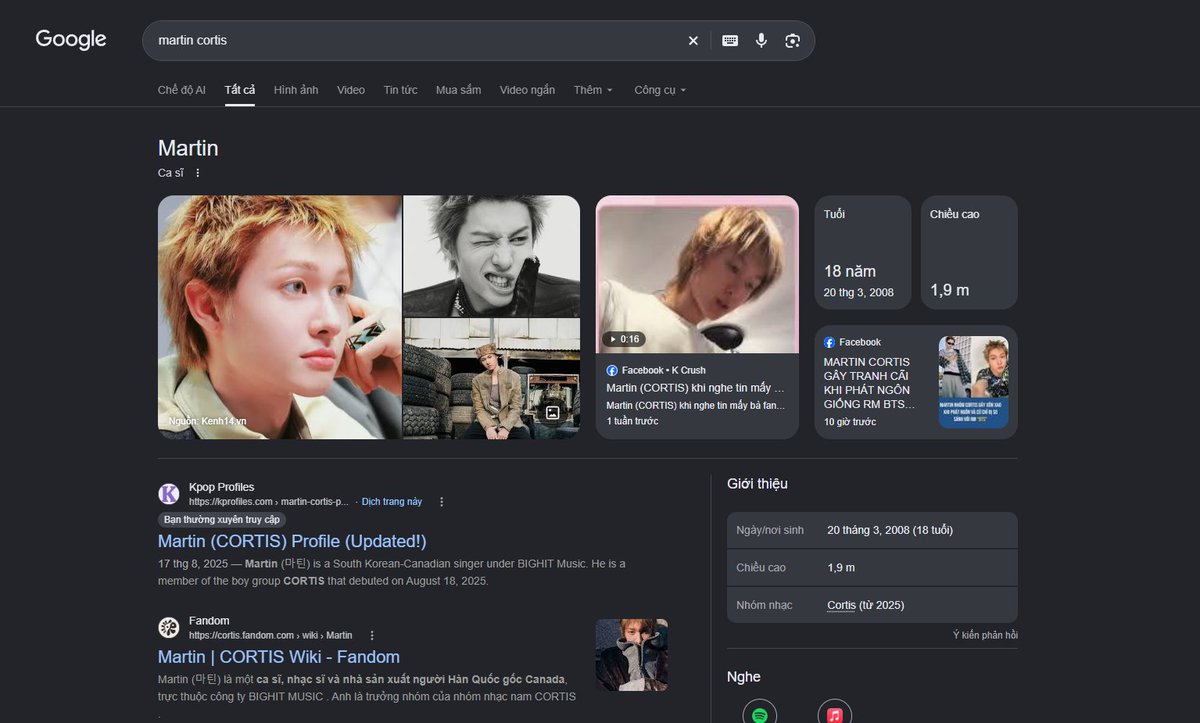Expand the Công cụ dropdown
This screenshot has height=723, width=1200.
click(660, 90)
